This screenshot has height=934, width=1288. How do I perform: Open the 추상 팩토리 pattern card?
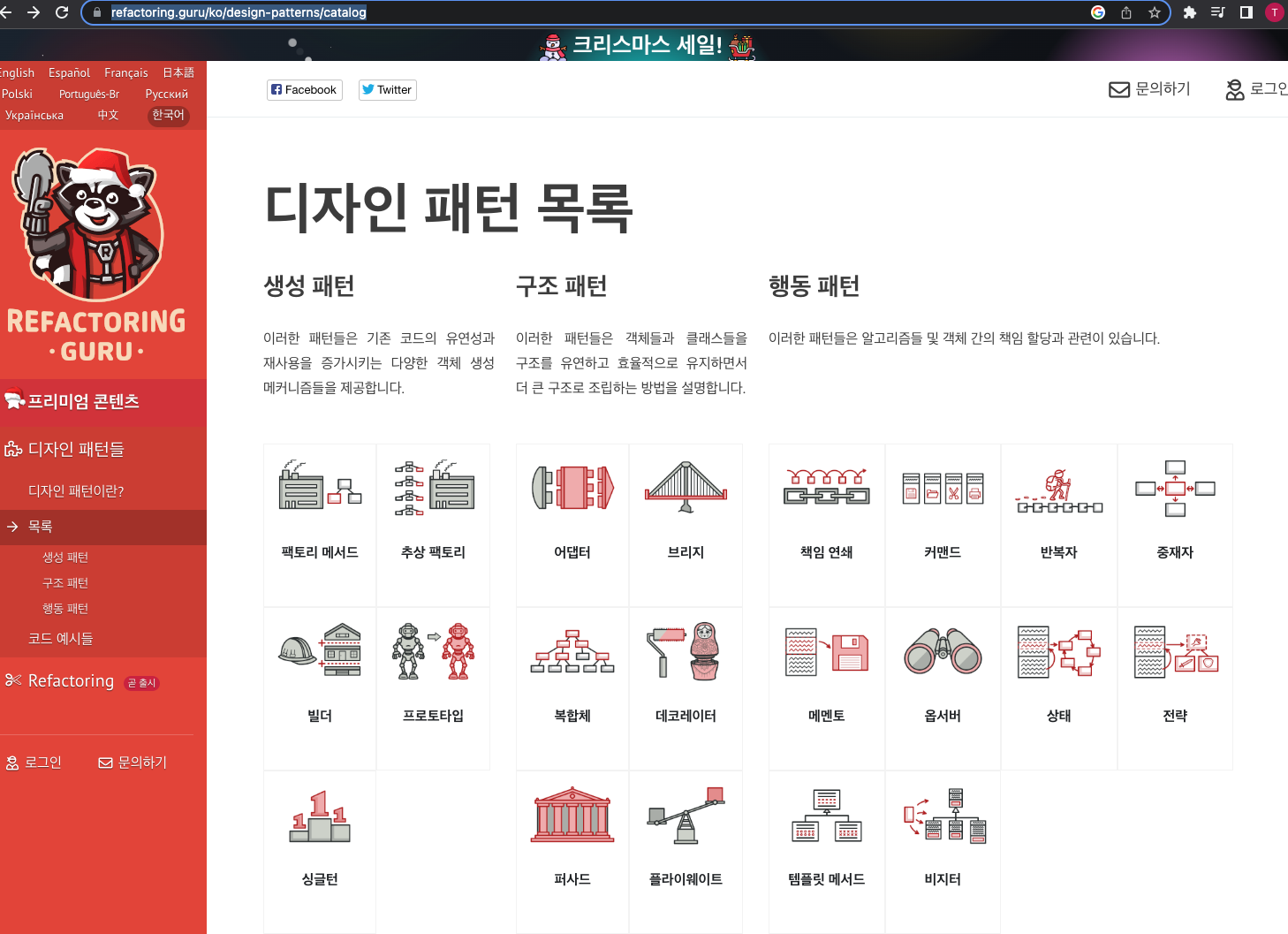(433, 525)
